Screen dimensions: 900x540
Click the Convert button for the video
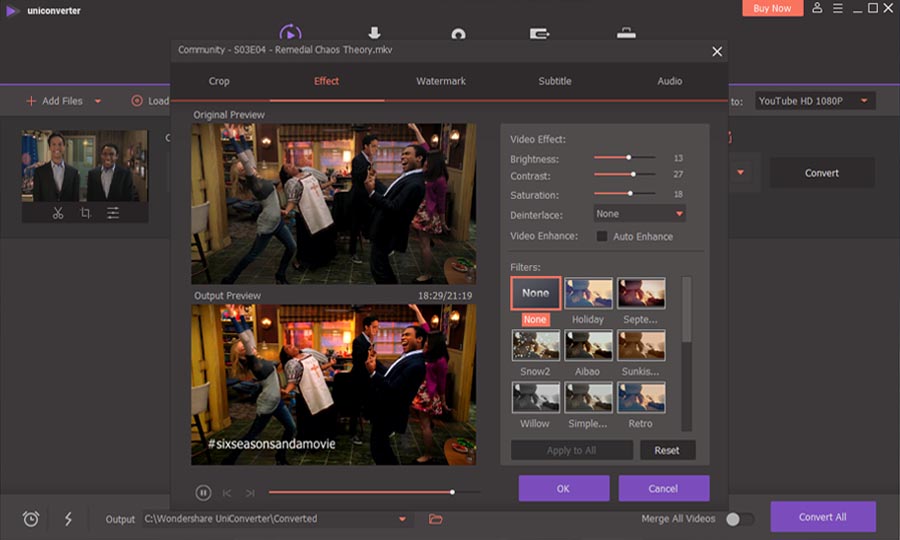point(822,173)
